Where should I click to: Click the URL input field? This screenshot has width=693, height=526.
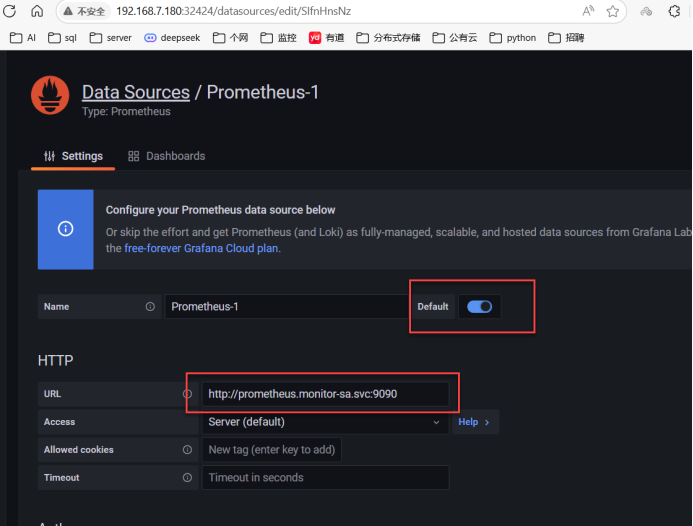325,394
